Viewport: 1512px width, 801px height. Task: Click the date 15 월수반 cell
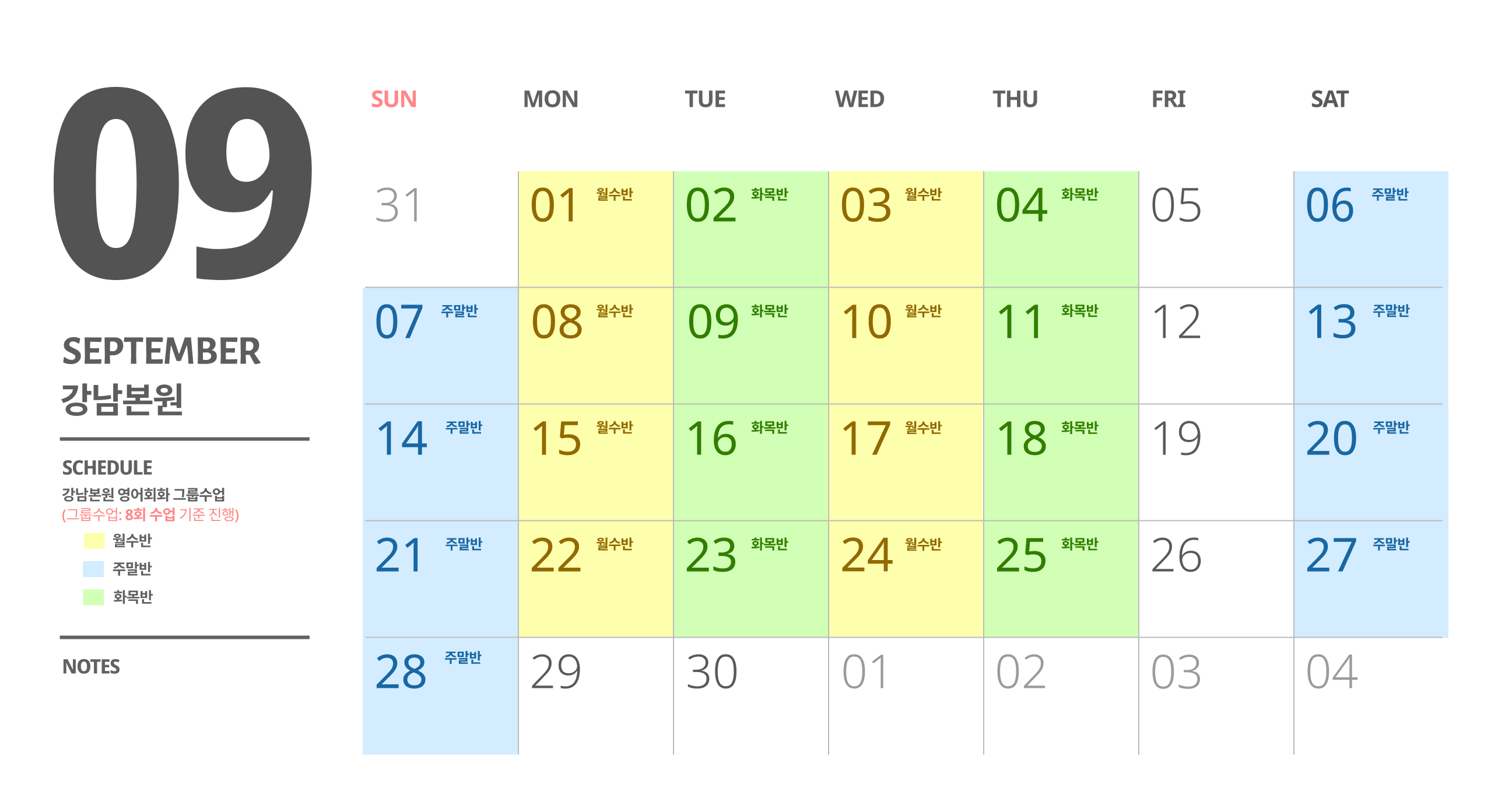coord(596,463)
